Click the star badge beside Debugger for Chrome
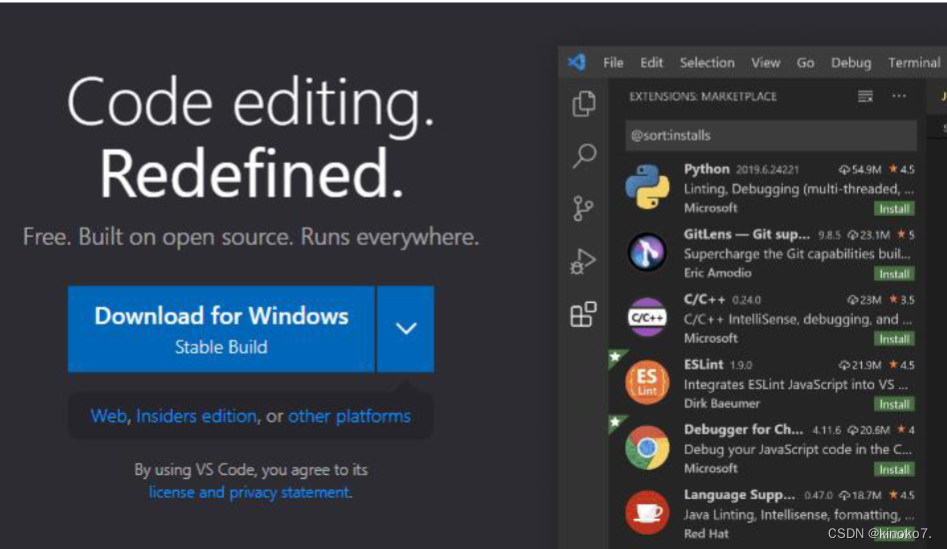This screenshot has height=549, width=947. [616, 422]
